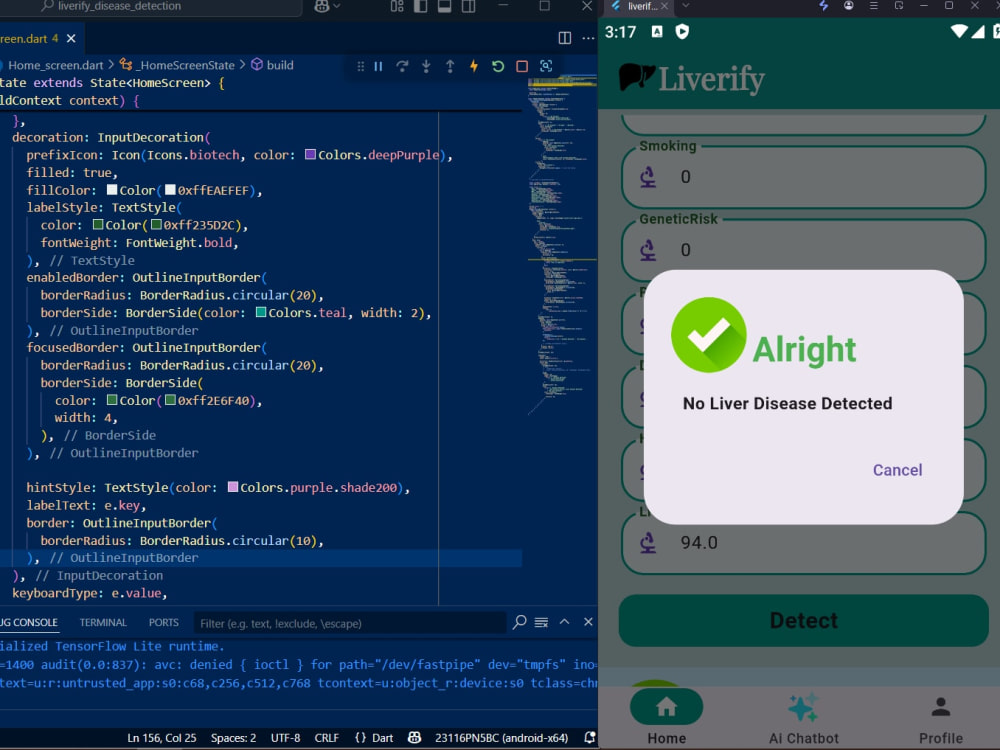Restart the debug session
This screenshot has height=750, width=1000.
(498, 66)
